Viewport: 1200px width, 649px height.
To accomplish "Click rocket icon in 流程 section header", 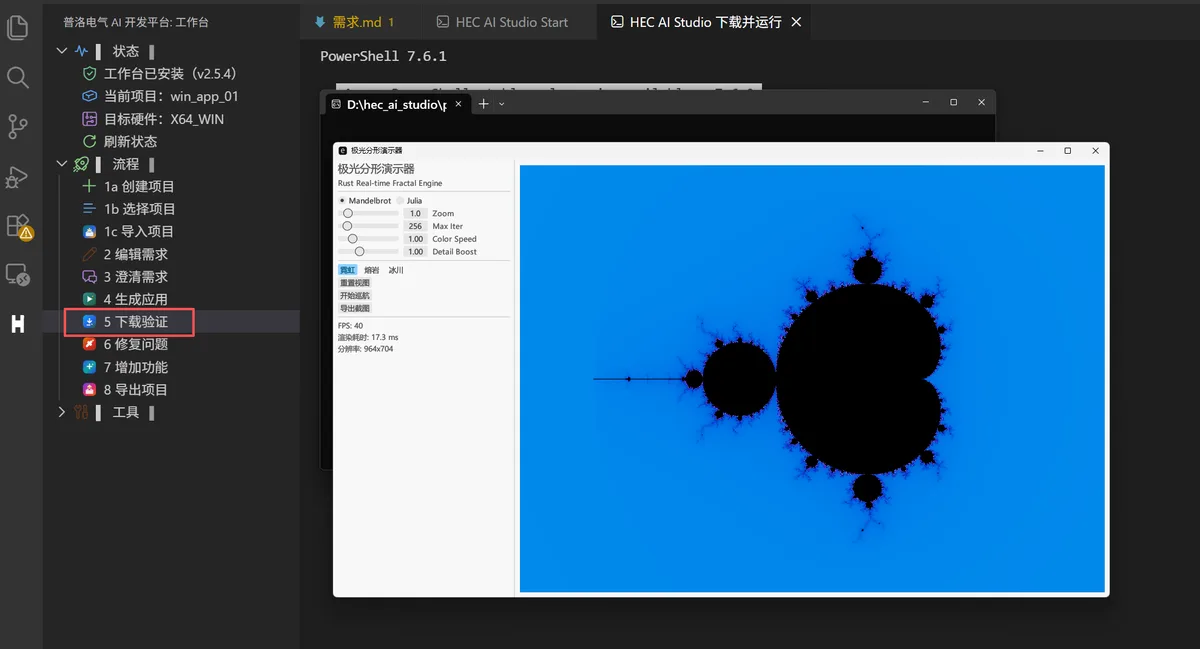I will point(81,164).
